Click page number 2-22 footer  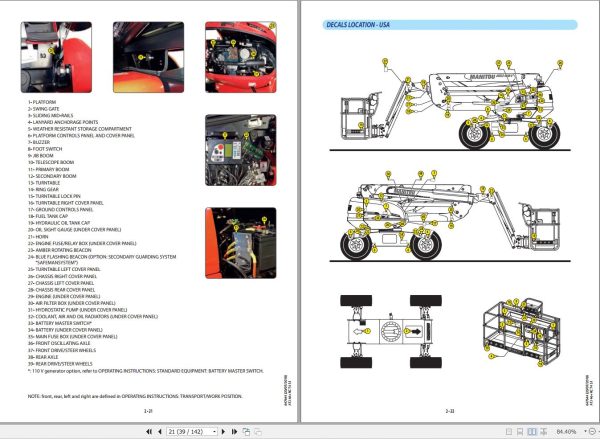click(x=450, y=411)
